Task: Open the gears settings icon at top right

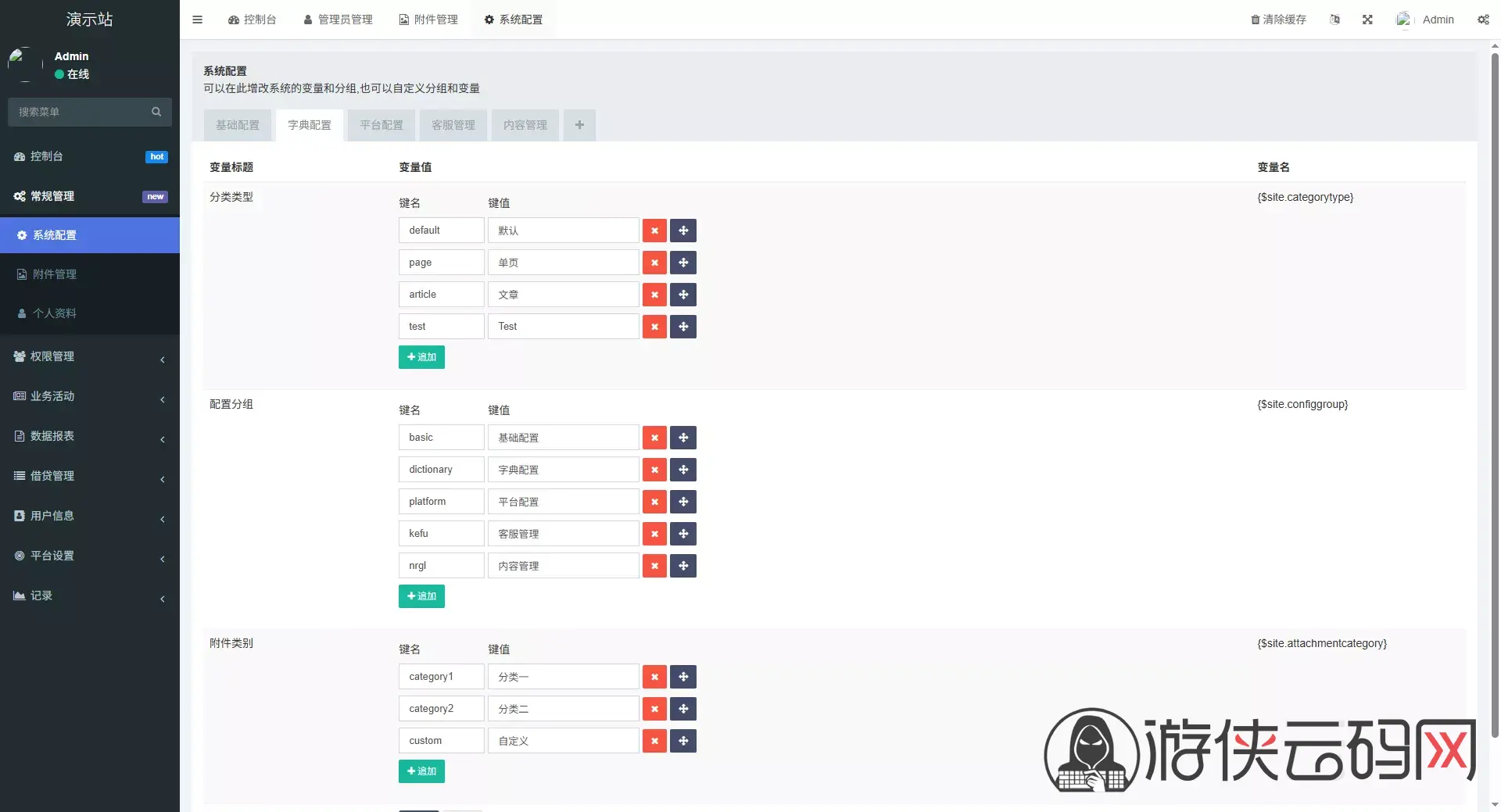Action: coord(1483,20)
